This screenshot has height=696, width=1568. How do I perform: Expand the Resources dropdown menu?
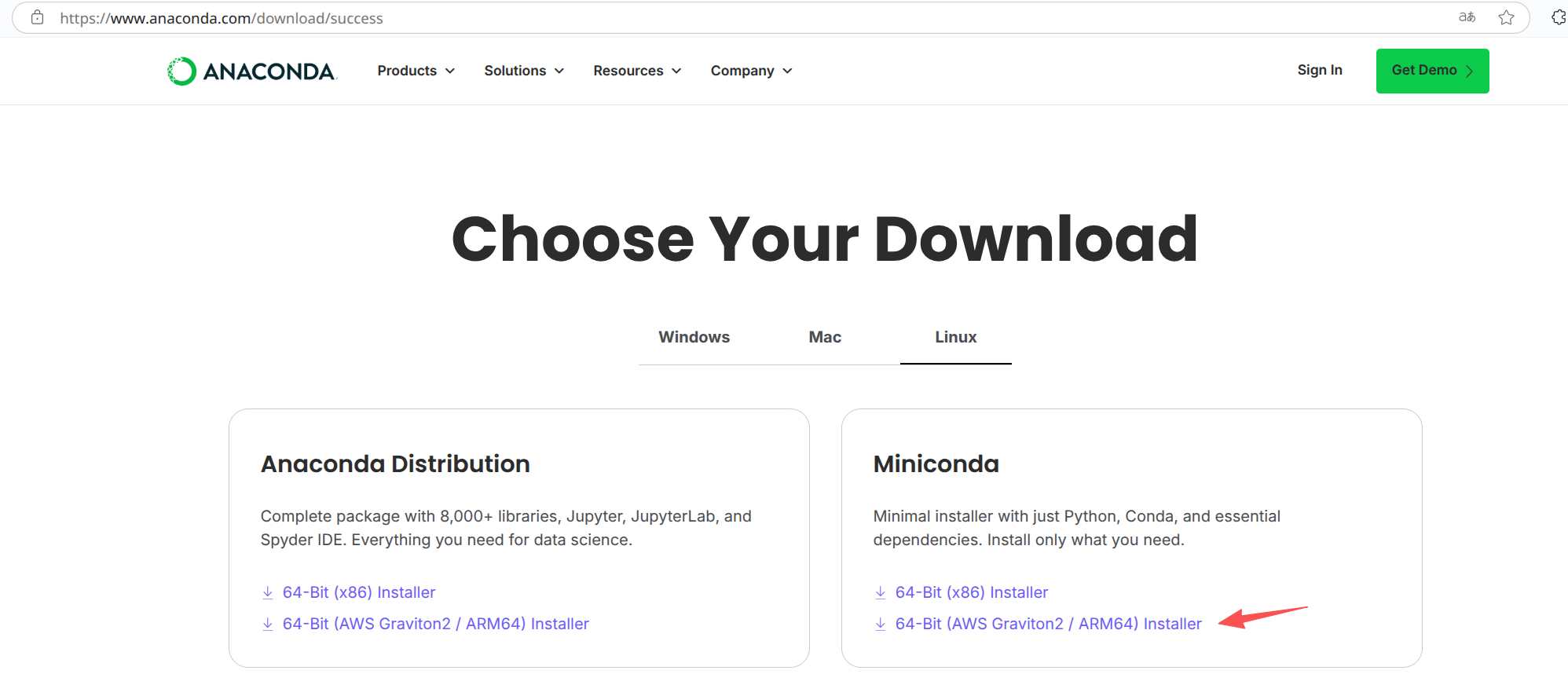pyautogui.click(x=637, y=71)
